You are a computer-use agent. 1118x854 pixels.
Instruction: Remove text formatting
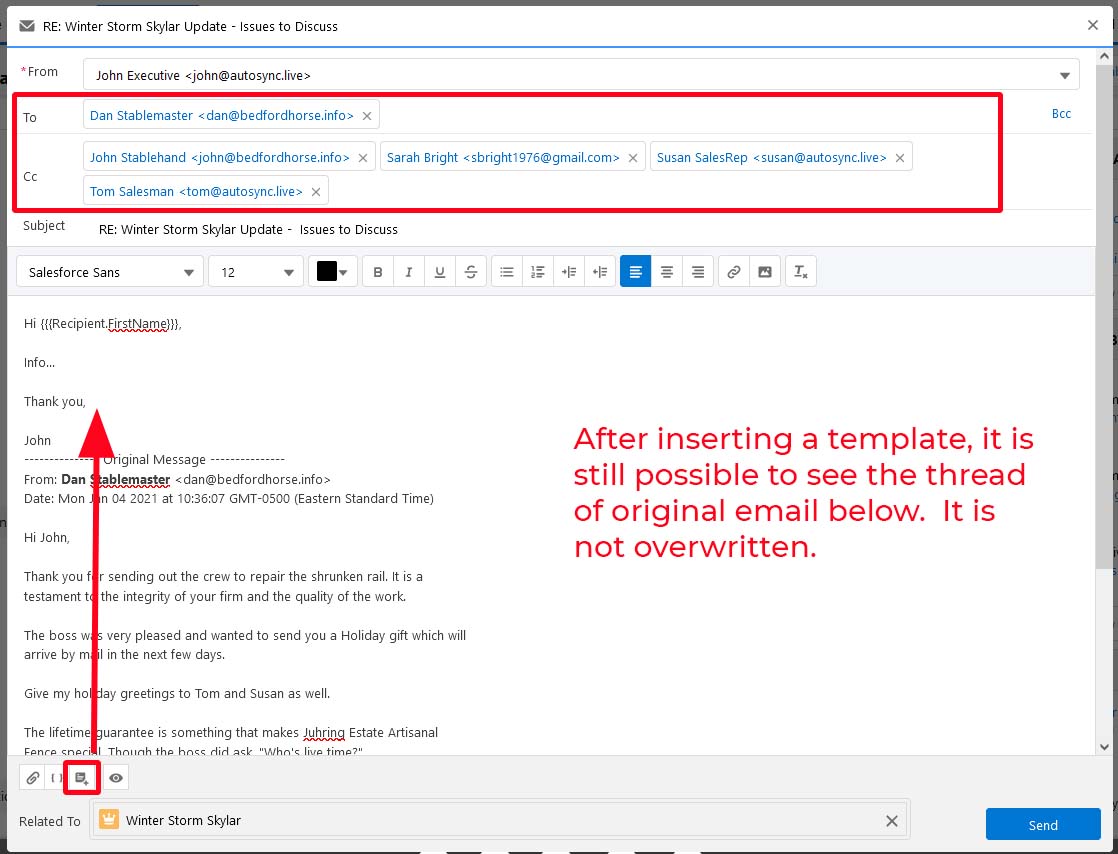click(x=801, y=272)
